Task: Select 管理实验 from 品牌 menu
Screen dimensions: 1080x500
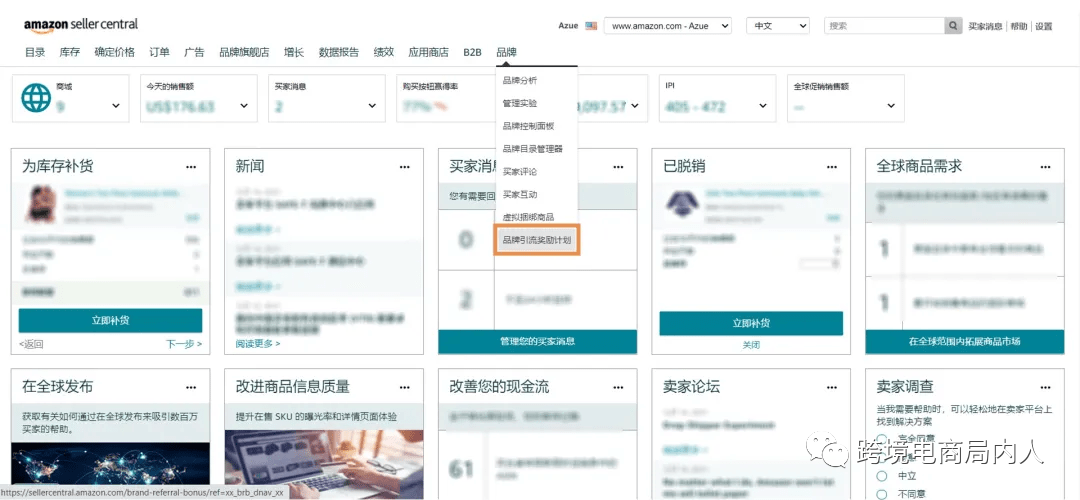Action: [x=520, y=103]
